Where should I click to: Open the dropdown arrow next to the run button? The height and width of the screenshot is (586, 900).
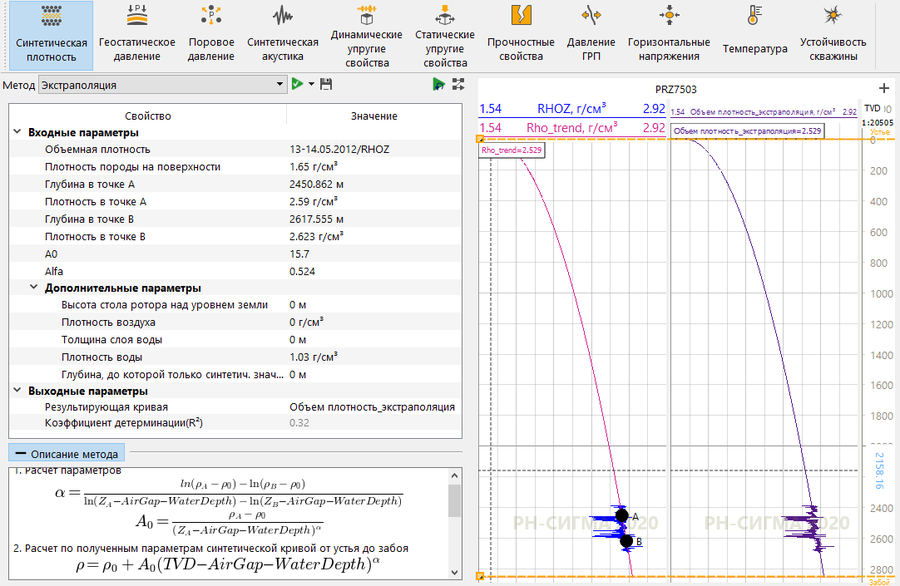coord(310,85)
